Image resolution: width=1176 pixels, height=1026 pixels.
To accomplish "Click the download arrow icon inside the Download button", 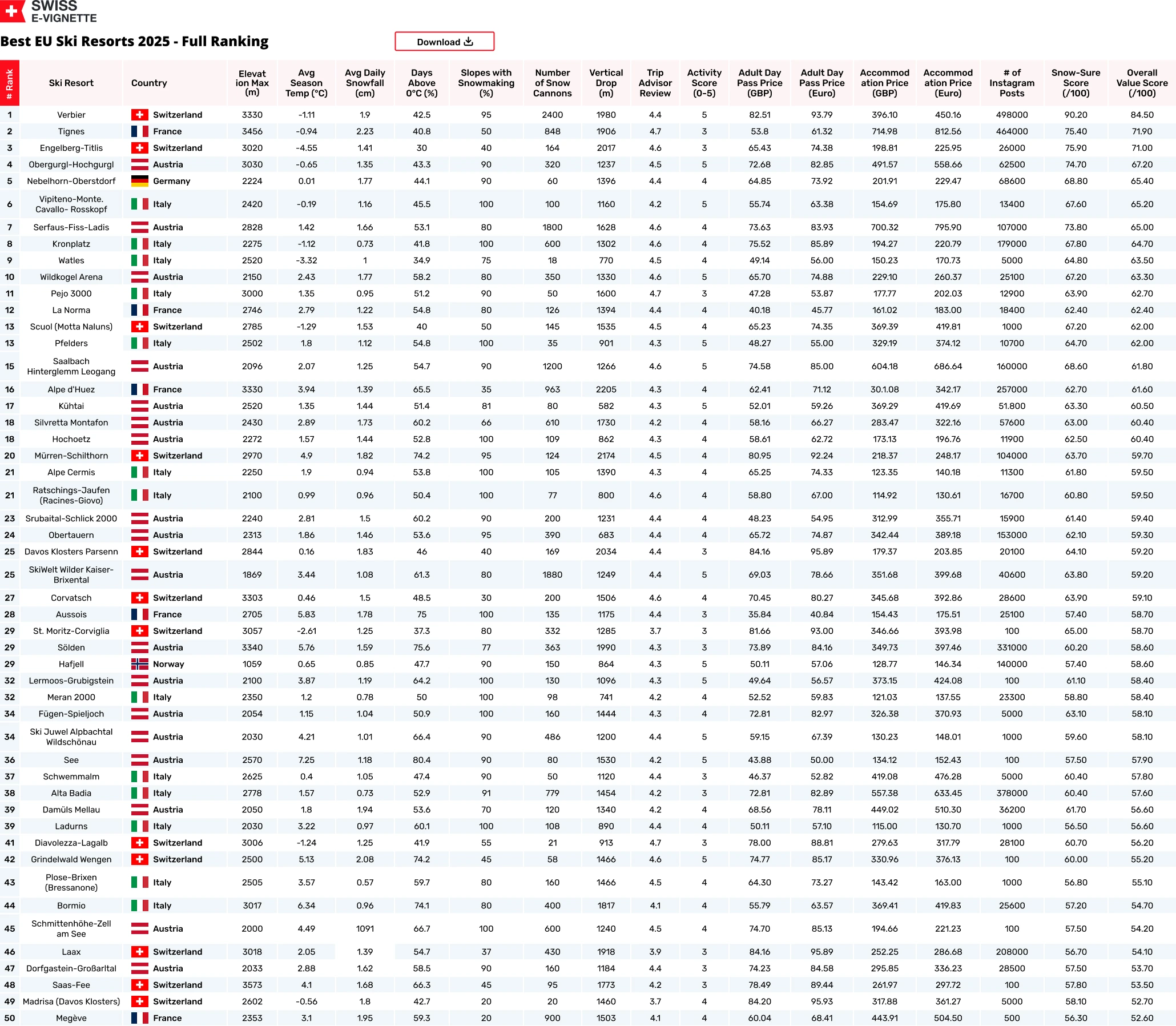I will pyautogui.click(x=469, y=41).
